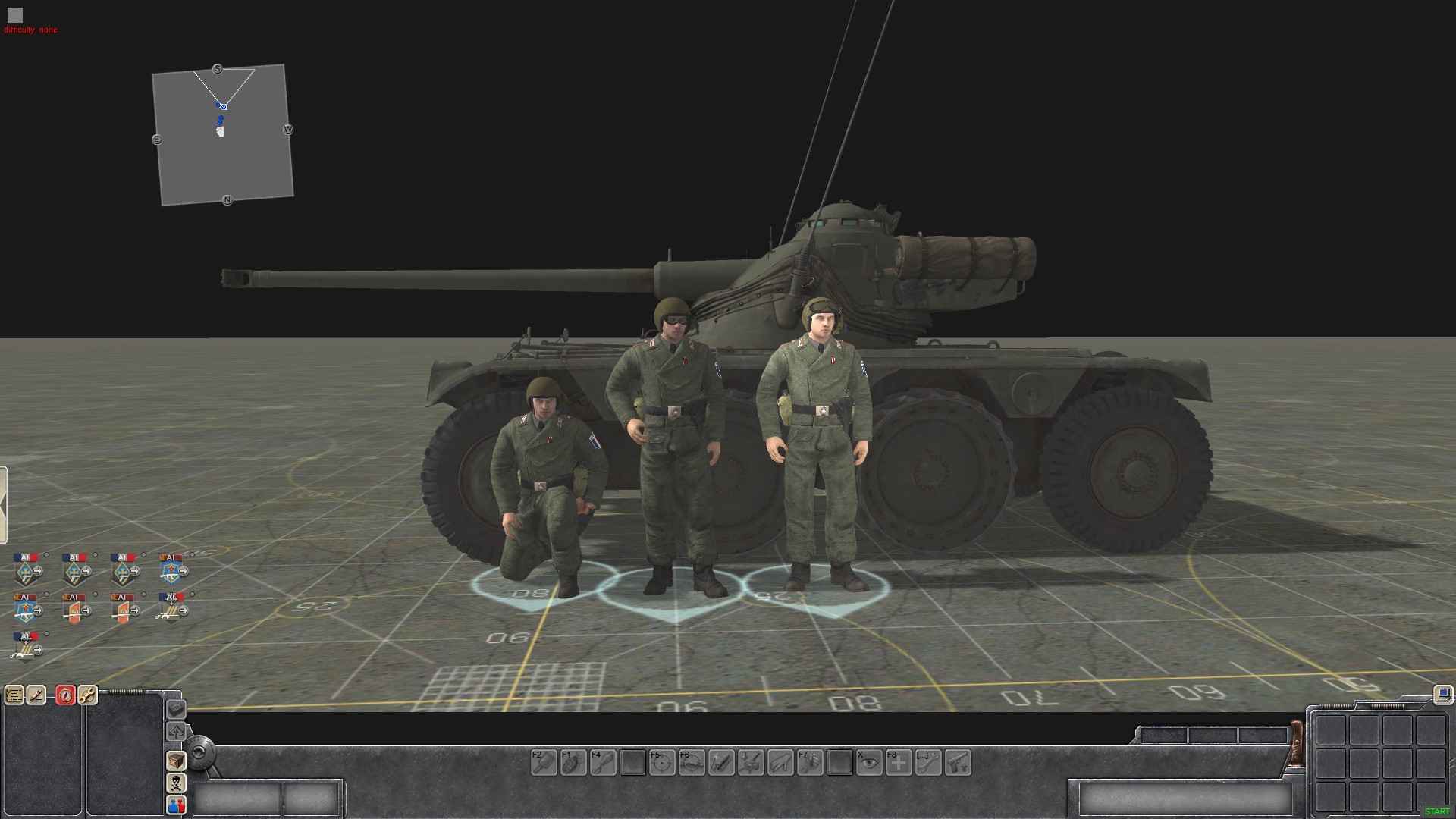This screenshot has height=819, width=1456.
Task: Click the E compass marker on minimap
Action: tap(157, 140)
